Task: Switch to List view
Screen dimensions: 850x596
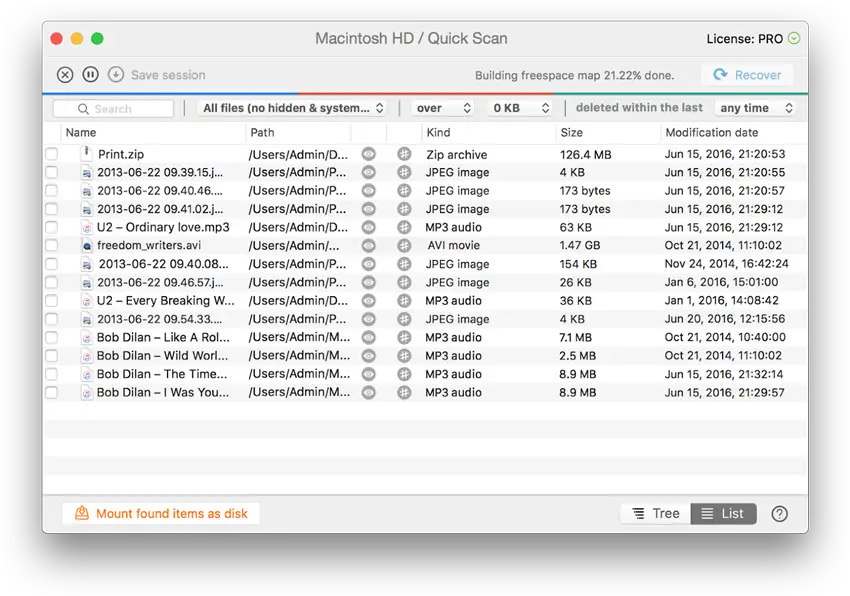Action: point(723,514)
